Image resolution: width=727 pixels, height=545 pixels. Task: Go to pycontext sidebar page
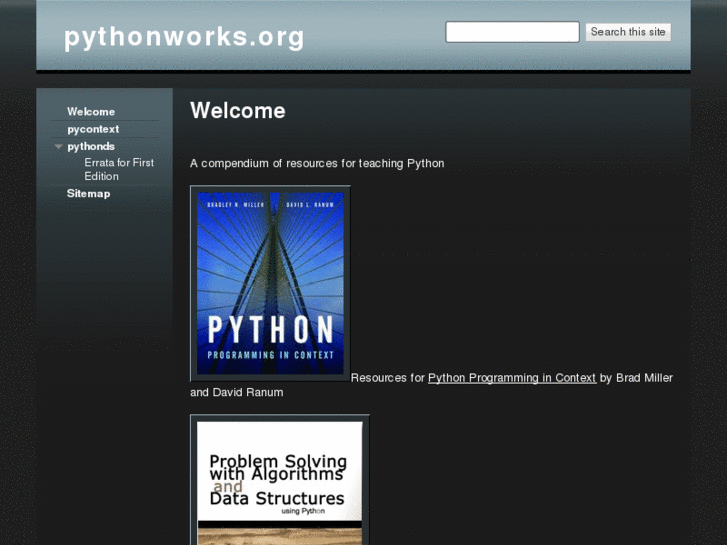(93, 129)
